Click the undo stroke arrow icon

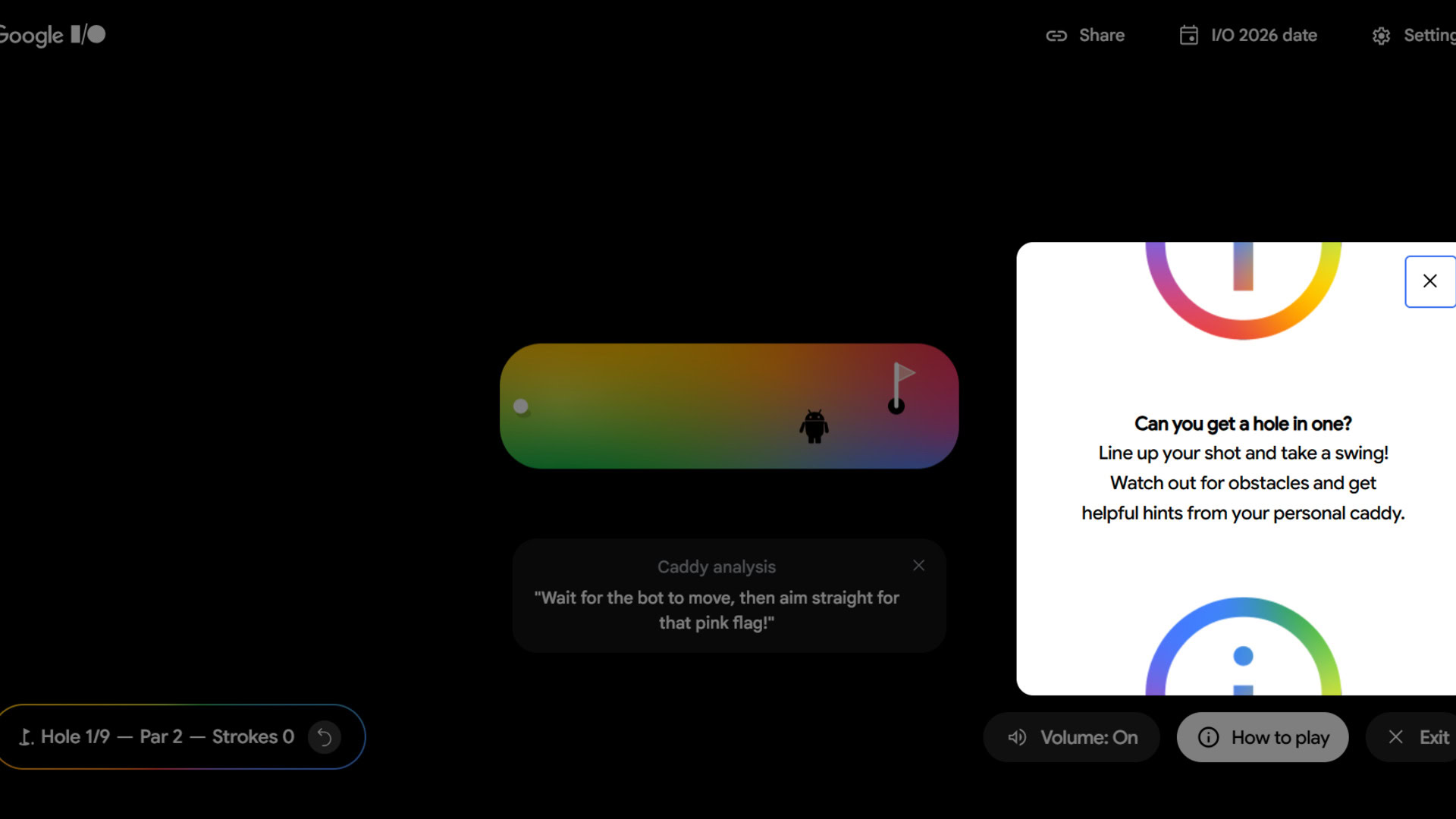(325, 737)
